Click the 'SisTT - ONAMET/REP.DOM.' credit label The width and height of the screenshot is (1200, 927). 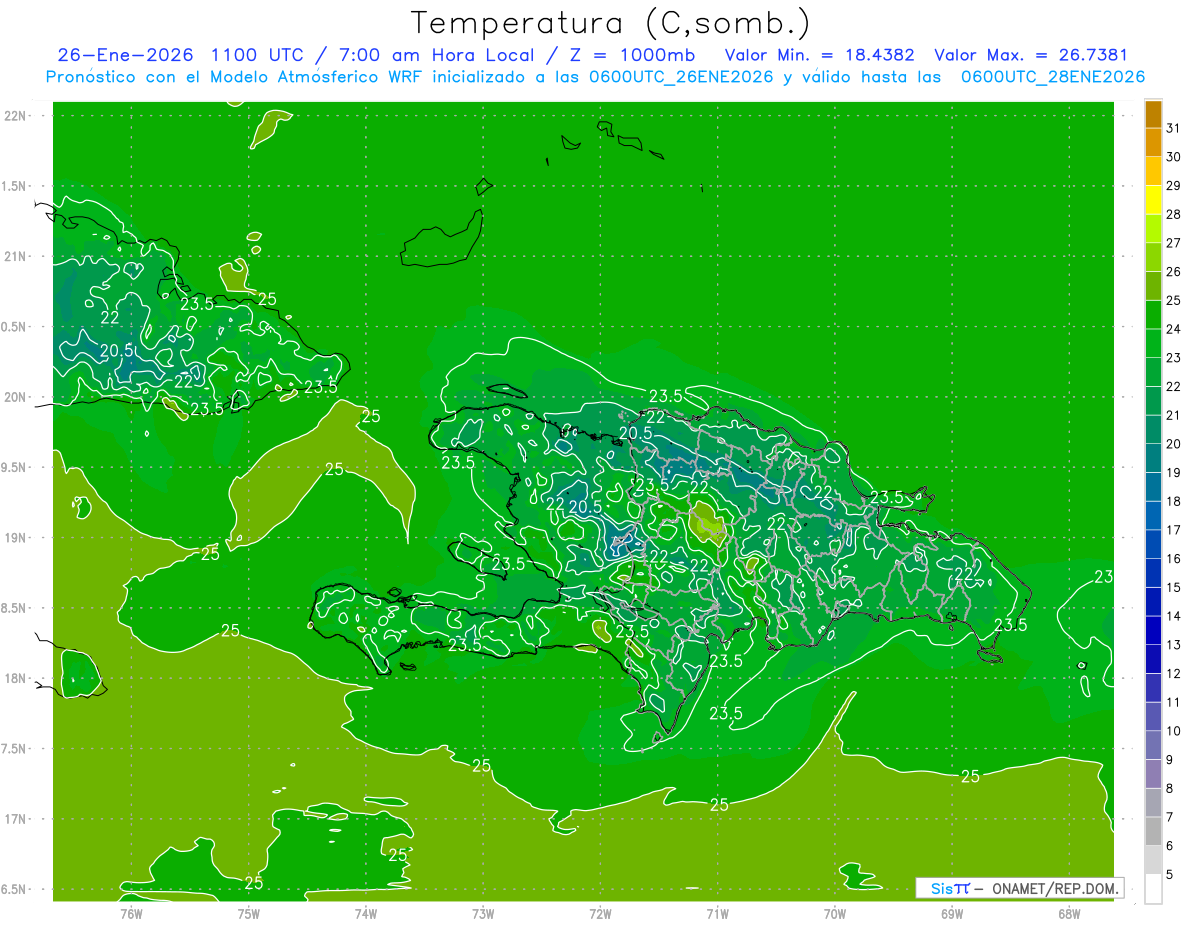(x=1019, y=888)
